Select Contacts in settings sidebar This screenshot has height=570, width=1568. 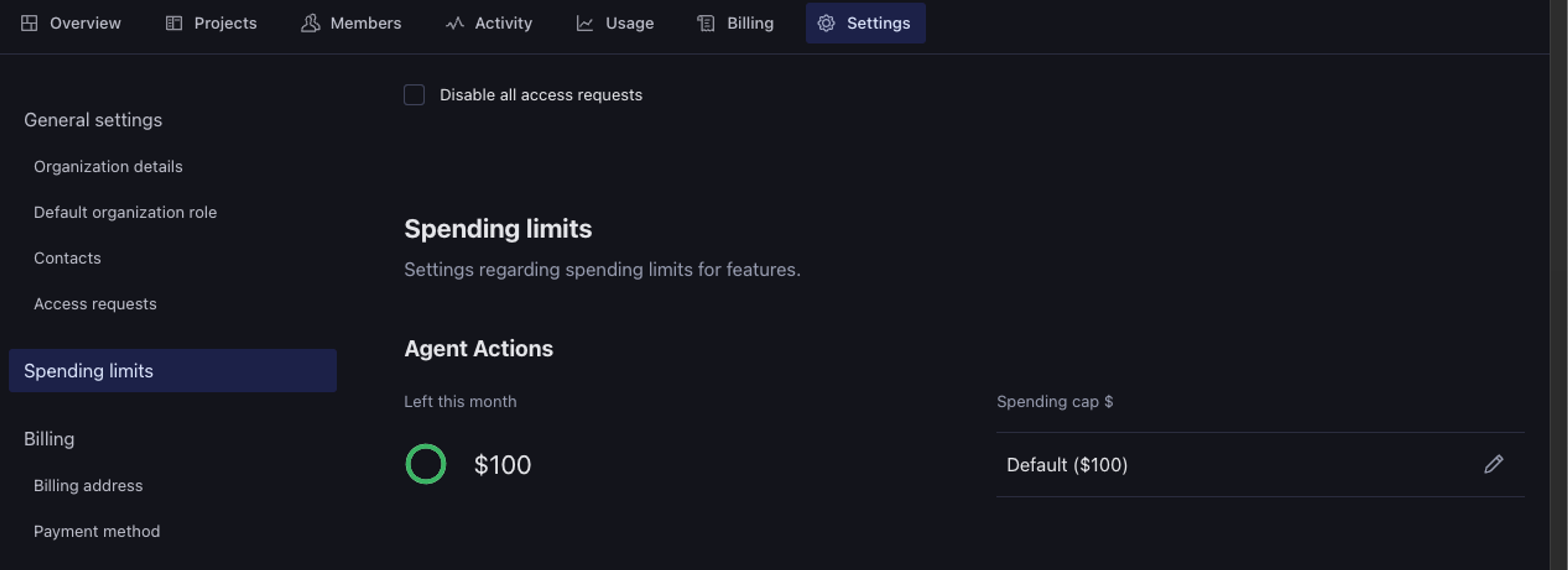pyautogui.click(x=67, y=258)
